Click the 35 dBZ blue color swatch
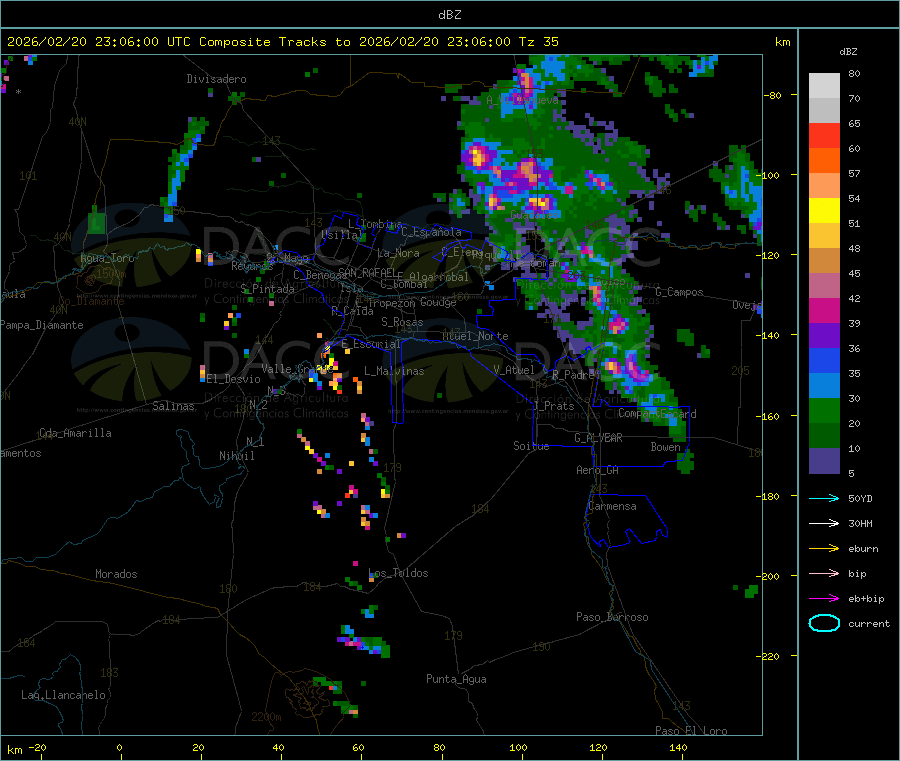 (824, 360)
